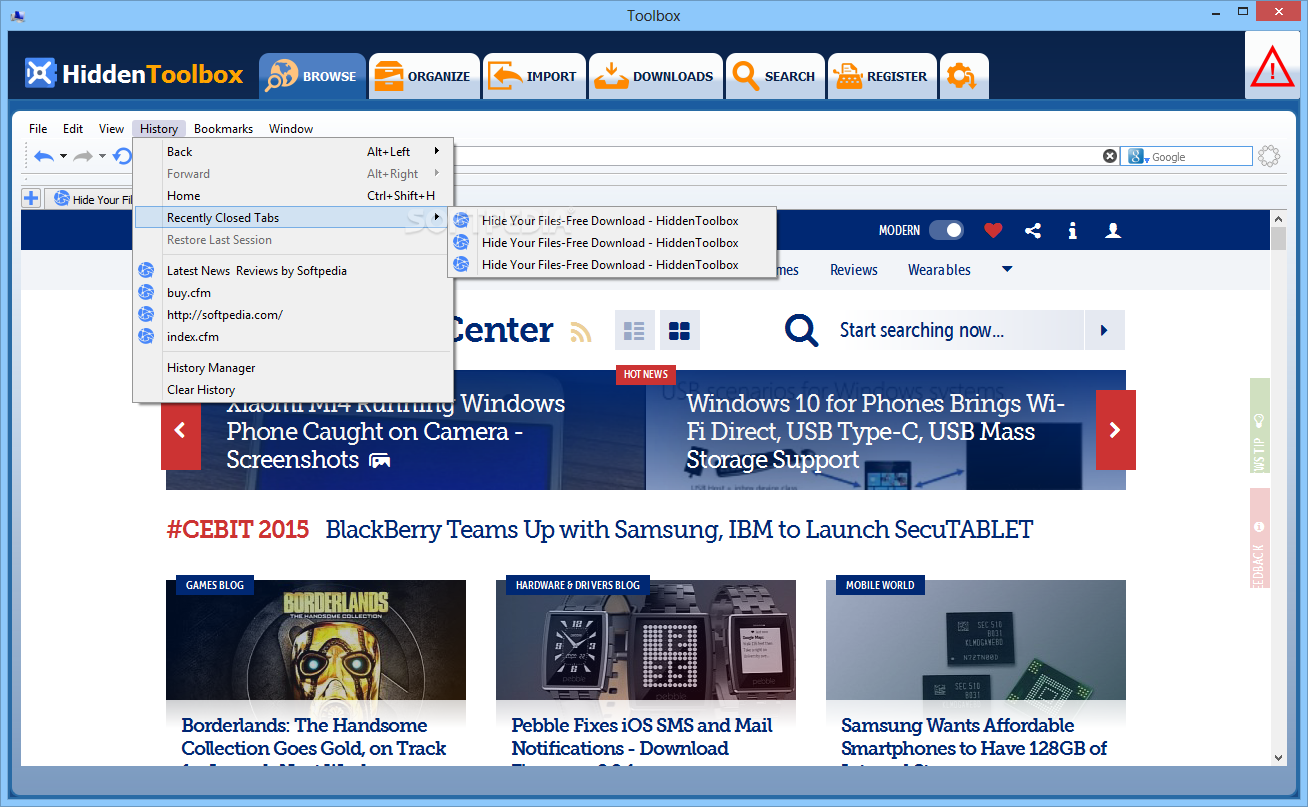
Task: Click the search submit arrow button
Action: pyautogui.click(x=1105, y=330)
